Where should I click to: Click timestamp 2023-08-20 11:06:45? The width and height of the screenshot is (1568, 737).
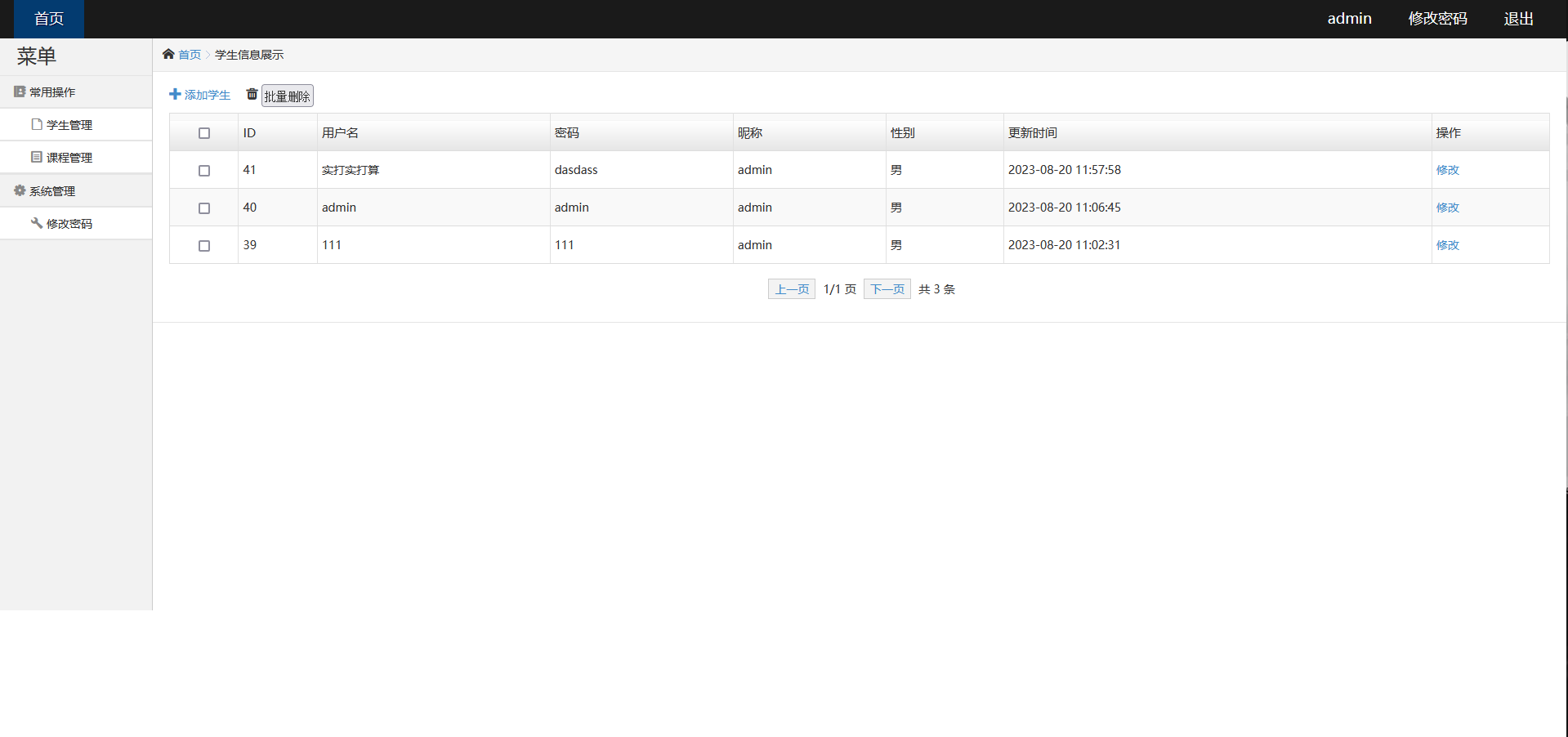point(1065,208)
